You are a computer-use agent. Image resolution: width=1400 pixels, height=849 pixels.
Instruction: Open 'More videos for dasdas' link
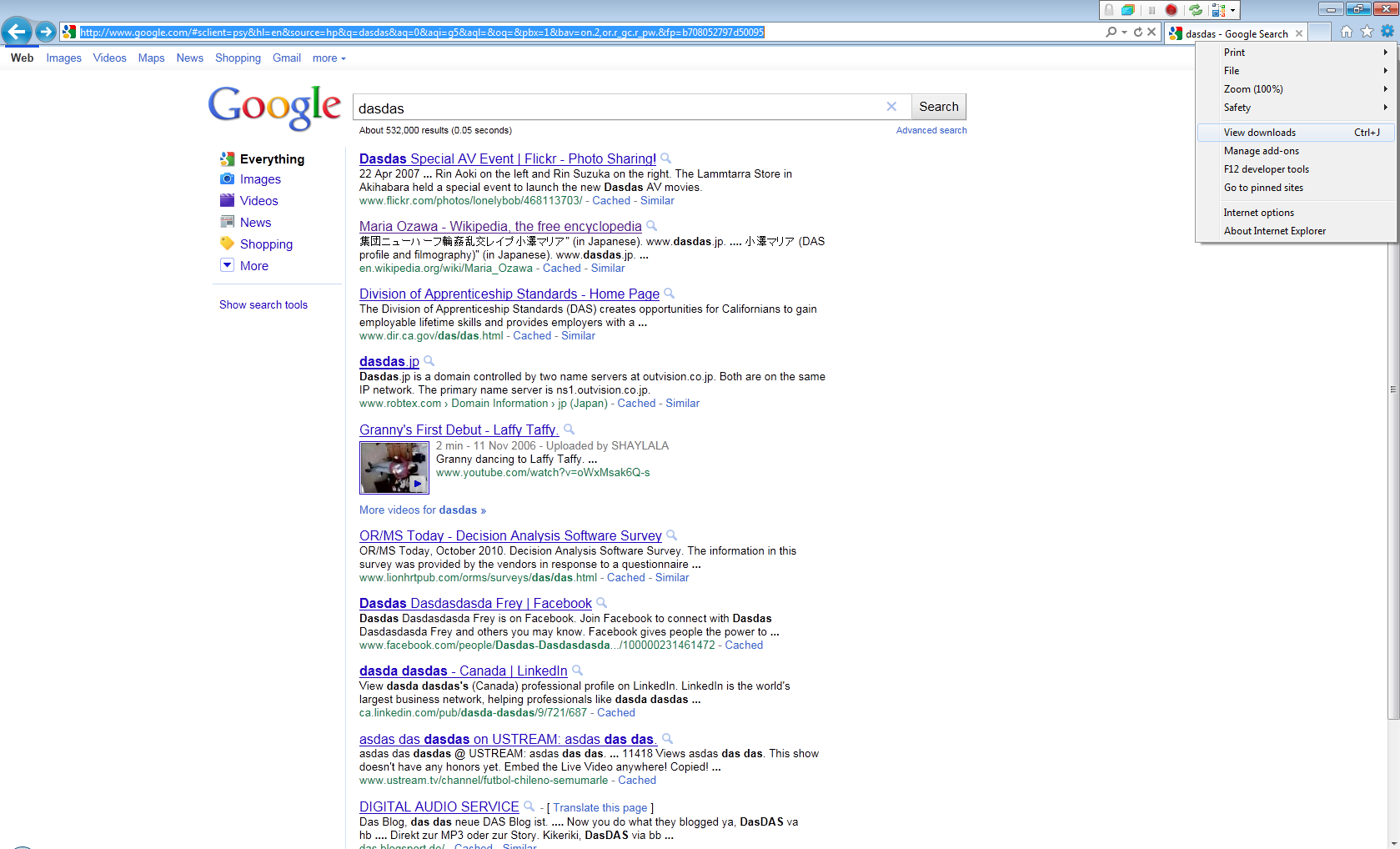click(423, 510)
